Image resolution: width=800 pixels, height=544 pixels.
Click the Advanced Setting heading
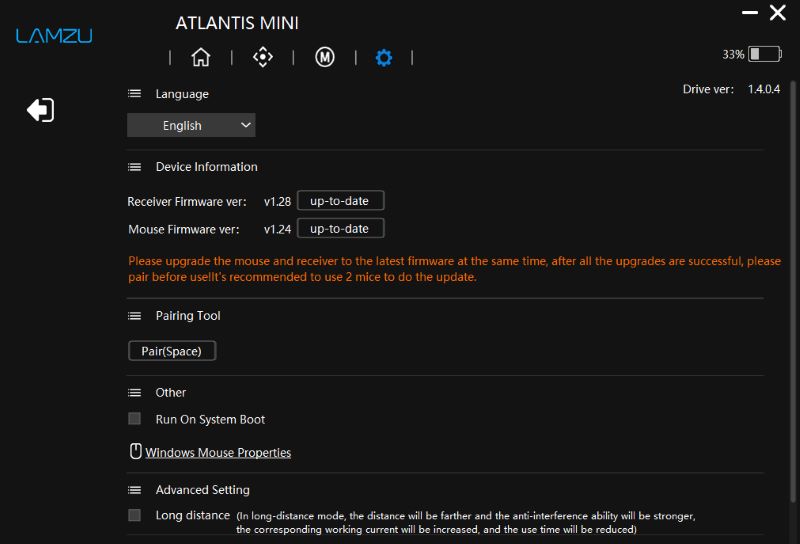tap(203, 490)
